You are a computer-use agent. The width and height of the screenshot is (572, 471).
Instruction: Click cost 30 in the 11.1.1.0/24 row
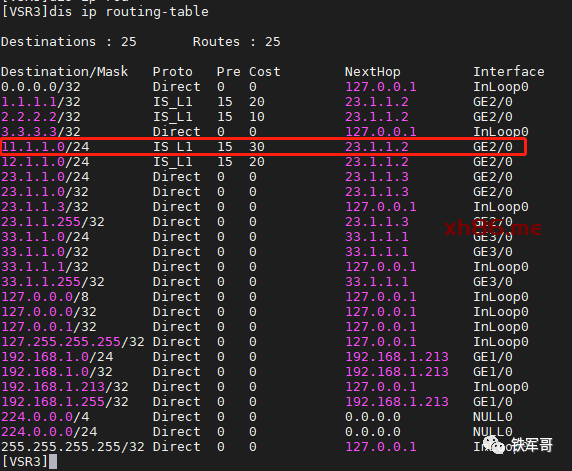click(x=257, y=147)
